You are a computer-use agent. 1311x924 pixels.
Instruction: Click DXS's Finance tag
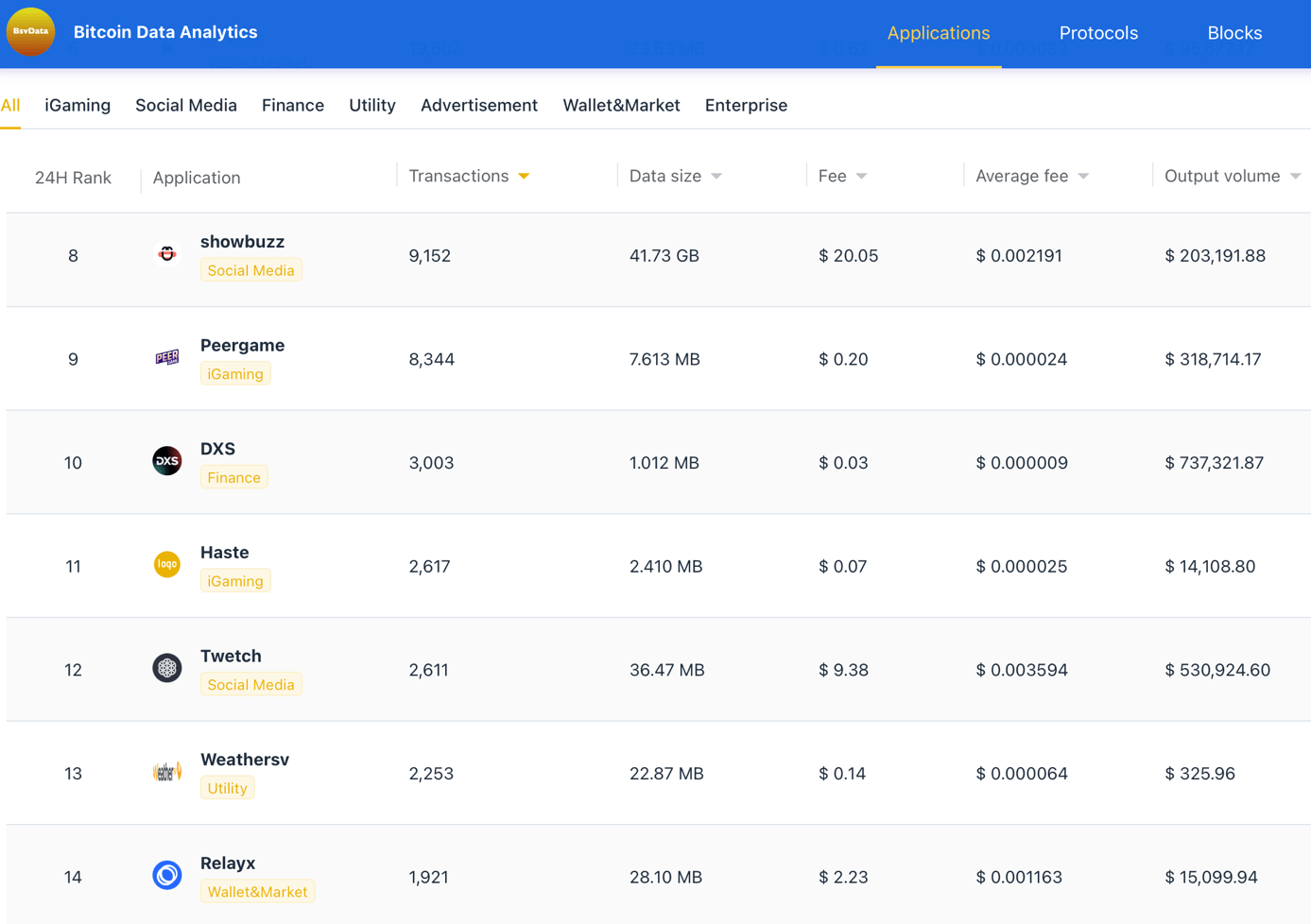click(233, 477)
